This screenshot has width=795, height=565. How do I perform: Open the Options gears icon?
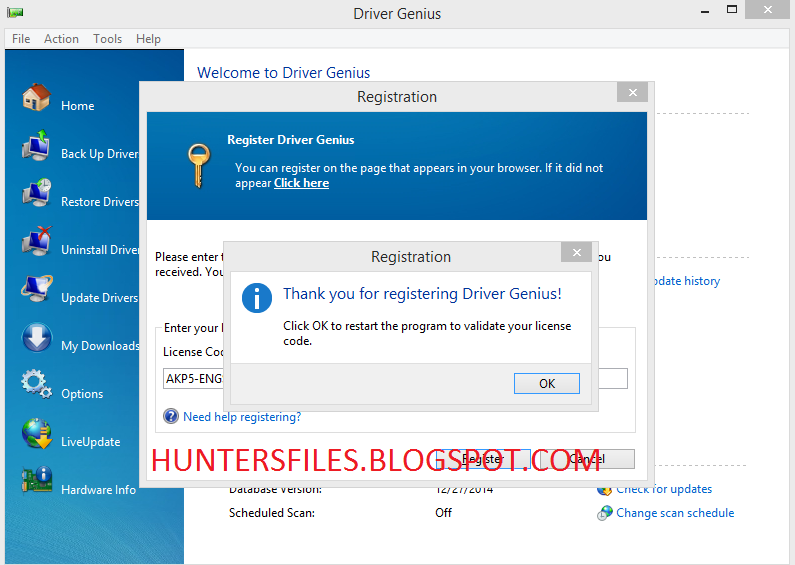click(37, 384)
